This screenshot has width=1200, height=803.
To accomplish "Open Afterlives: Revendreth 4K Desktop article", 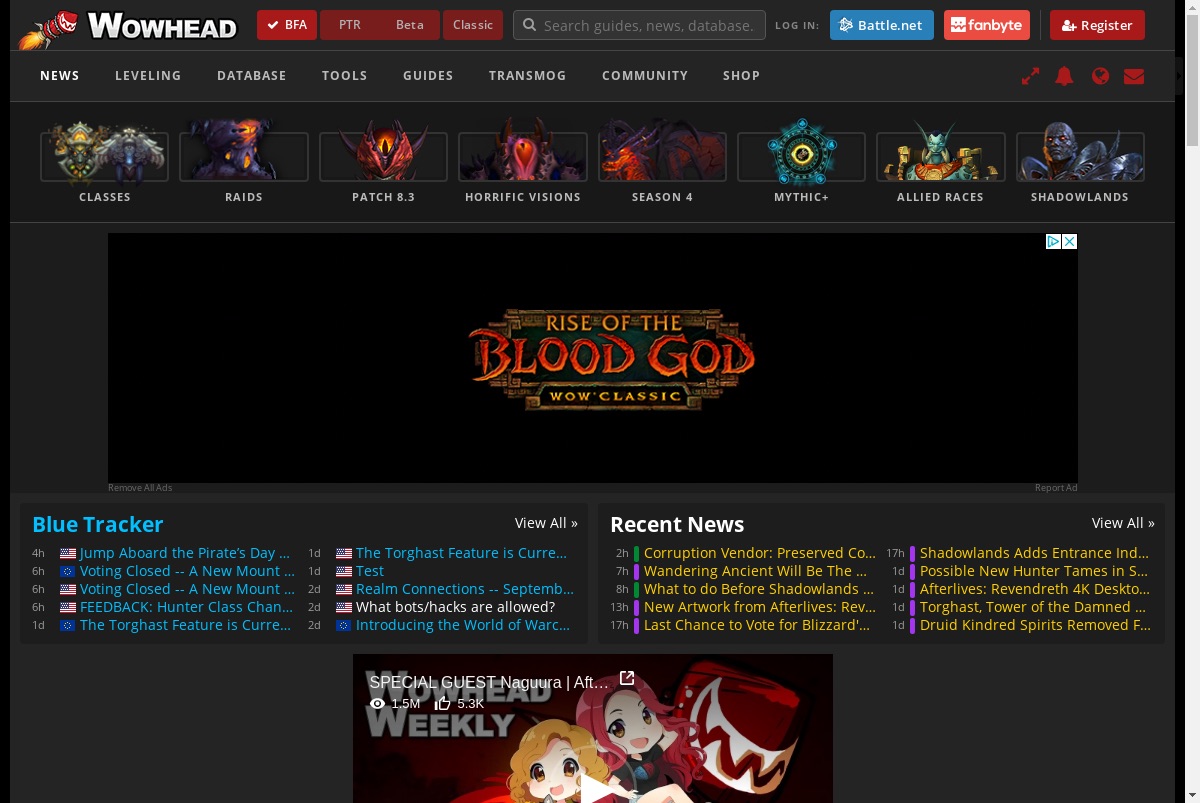I will [1035, 589].
